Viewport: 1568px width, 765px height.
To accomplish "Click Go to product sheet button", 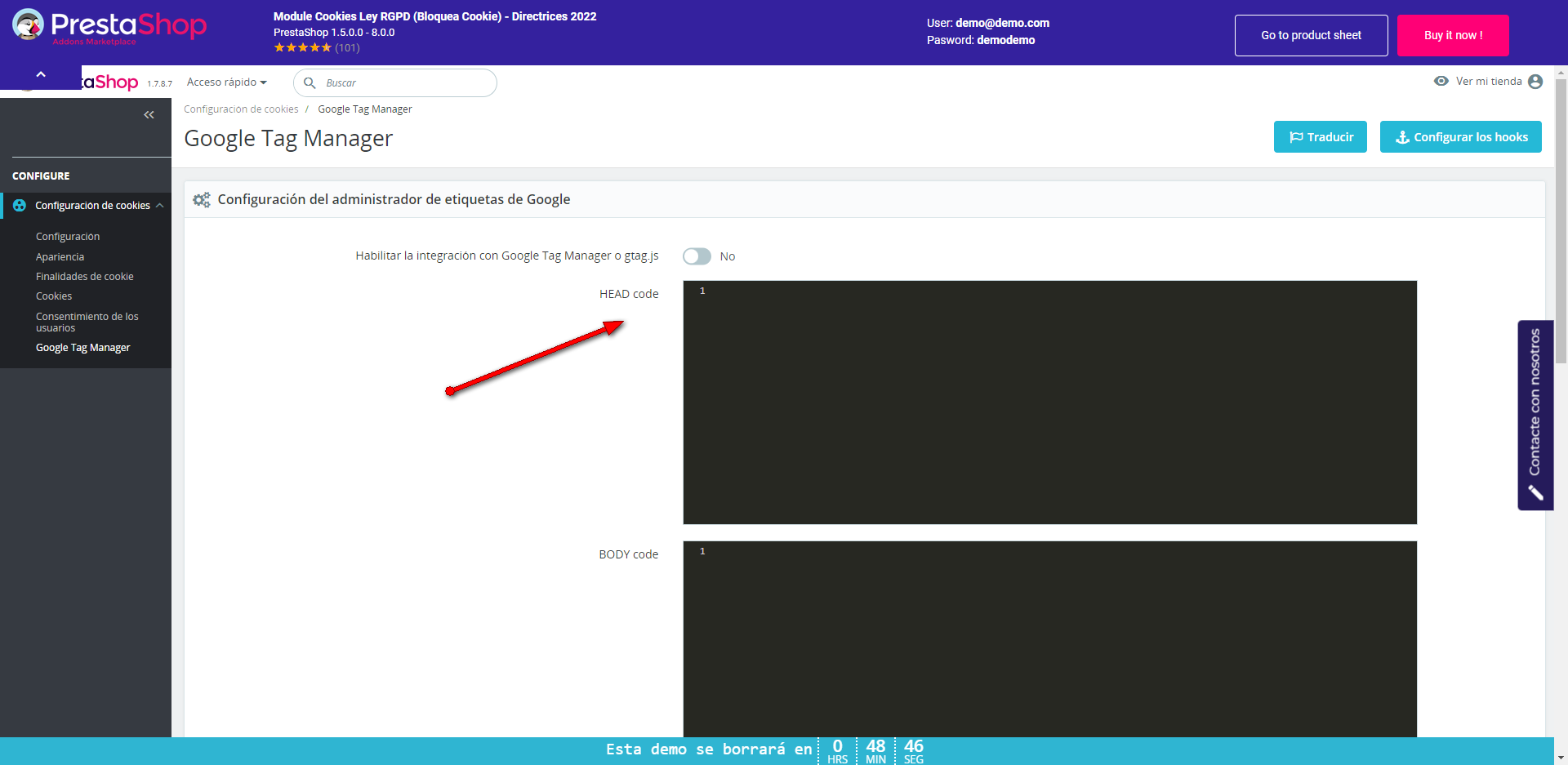I will tap(1312, 35).
